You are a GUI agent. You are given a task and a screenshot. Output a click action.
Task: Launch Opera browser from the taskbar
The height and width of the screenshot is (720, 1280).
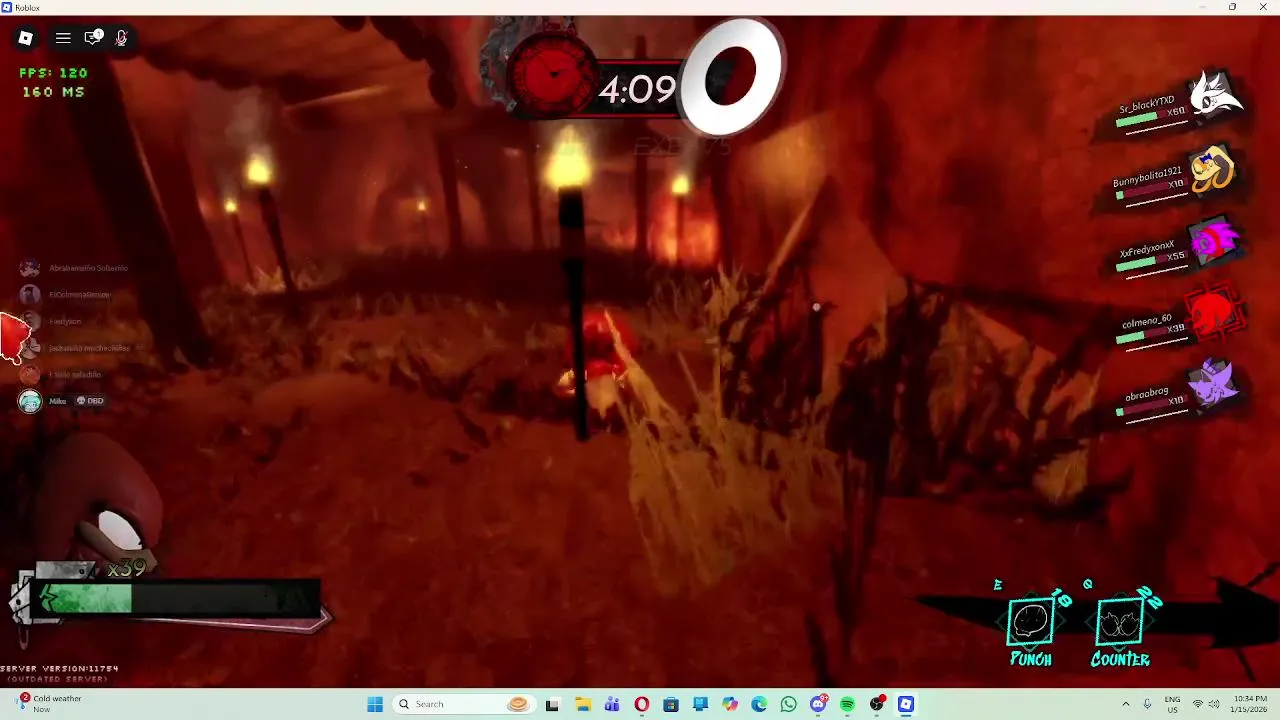click(x=641, y=704)
